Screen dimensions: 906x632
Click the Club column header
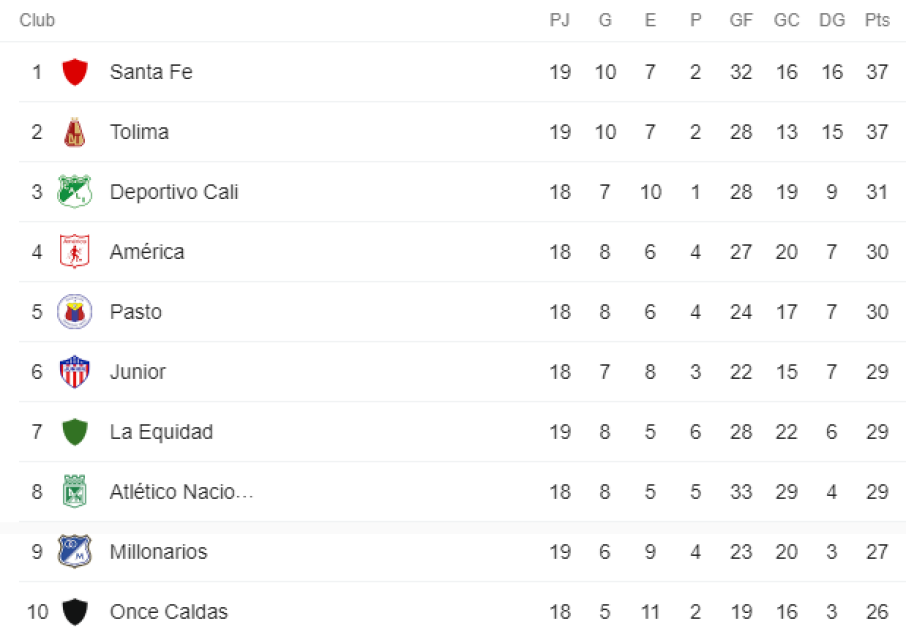[x=37, y=20]
